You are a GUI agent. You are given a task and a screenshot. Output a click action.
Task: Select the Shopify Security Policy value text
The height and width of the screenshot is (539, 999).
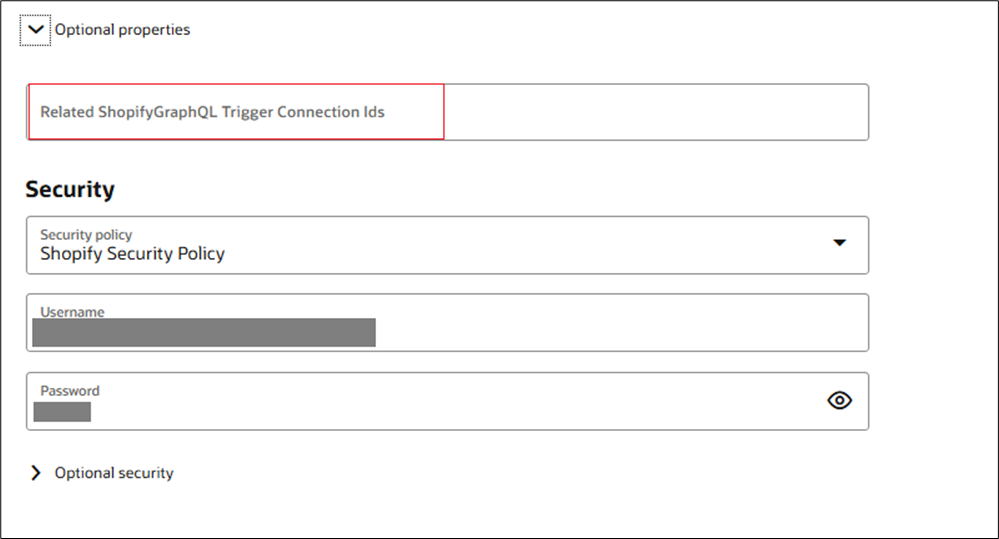click(132, 254)
